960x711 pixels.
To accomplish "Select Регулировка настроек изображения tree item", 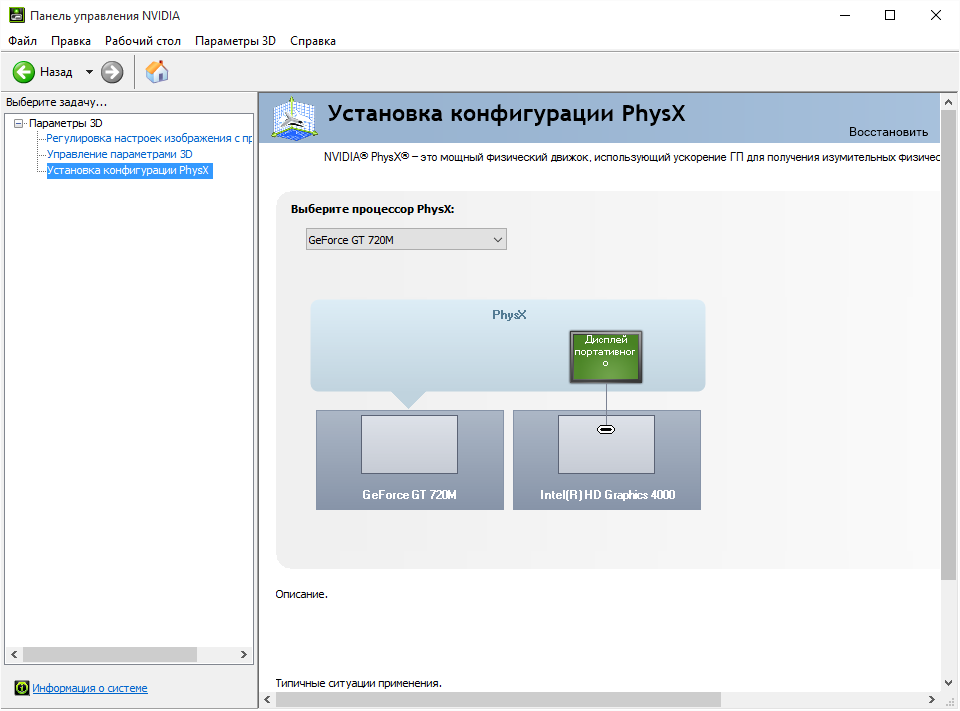I will 148,139.
